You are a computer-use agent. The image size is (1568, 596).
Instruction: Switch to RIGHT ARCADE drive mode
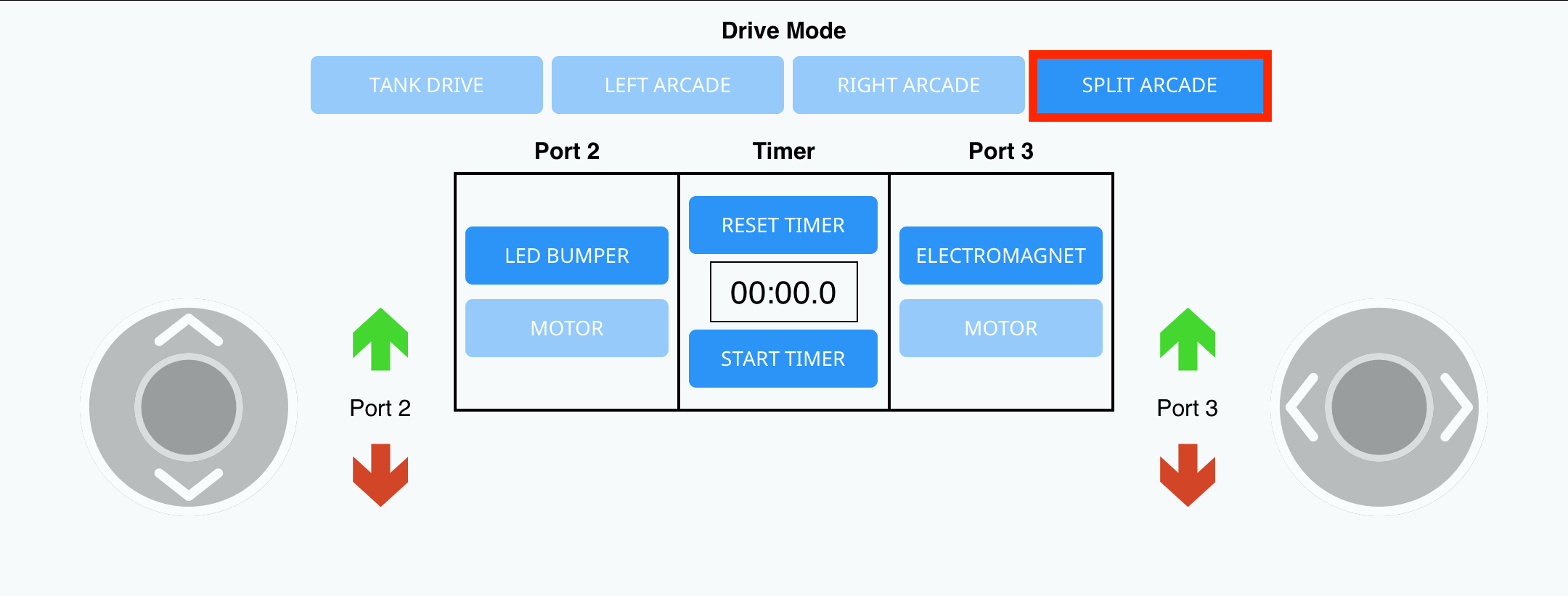coord(909,84)
